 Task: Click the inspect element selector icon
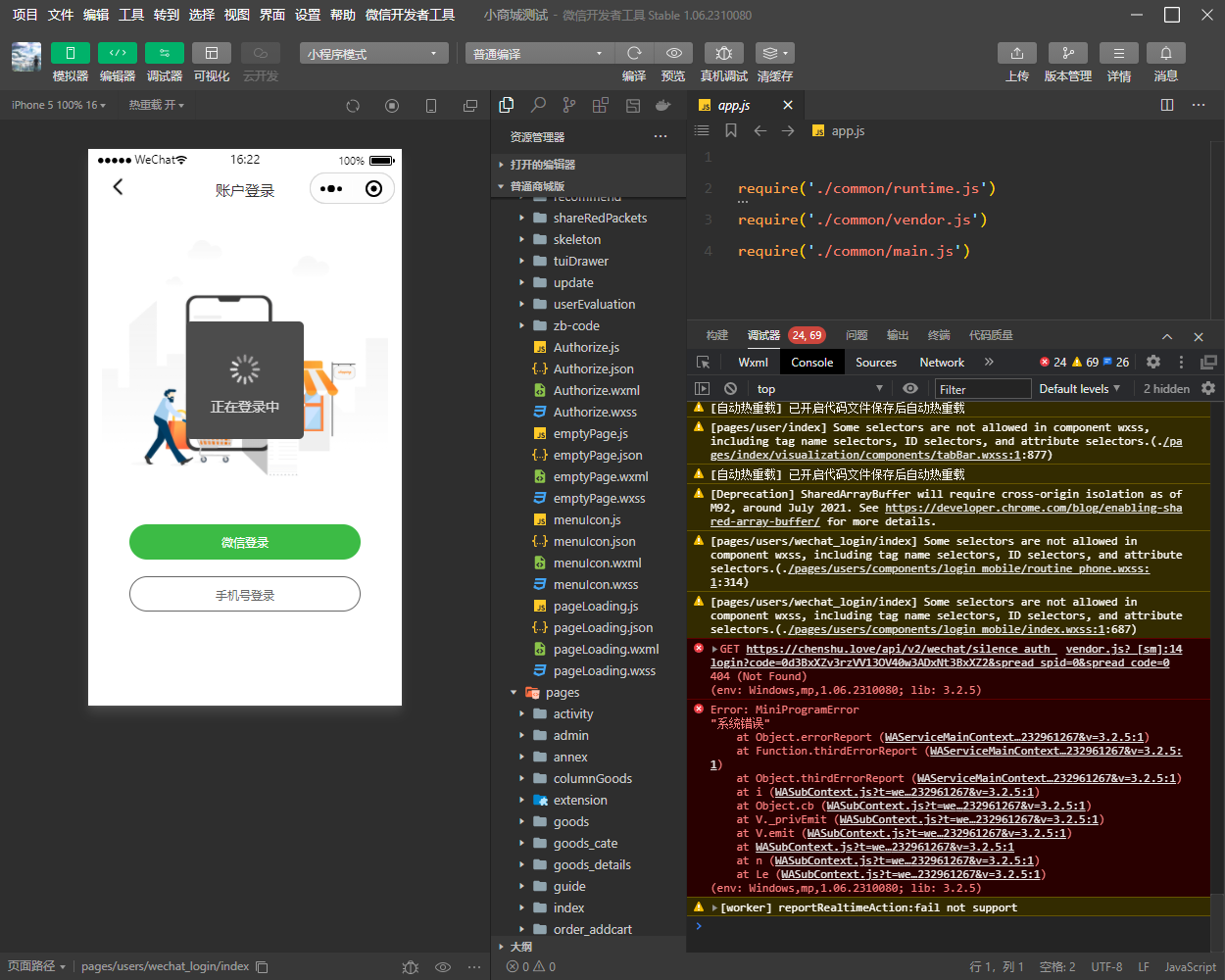(703, 362)
